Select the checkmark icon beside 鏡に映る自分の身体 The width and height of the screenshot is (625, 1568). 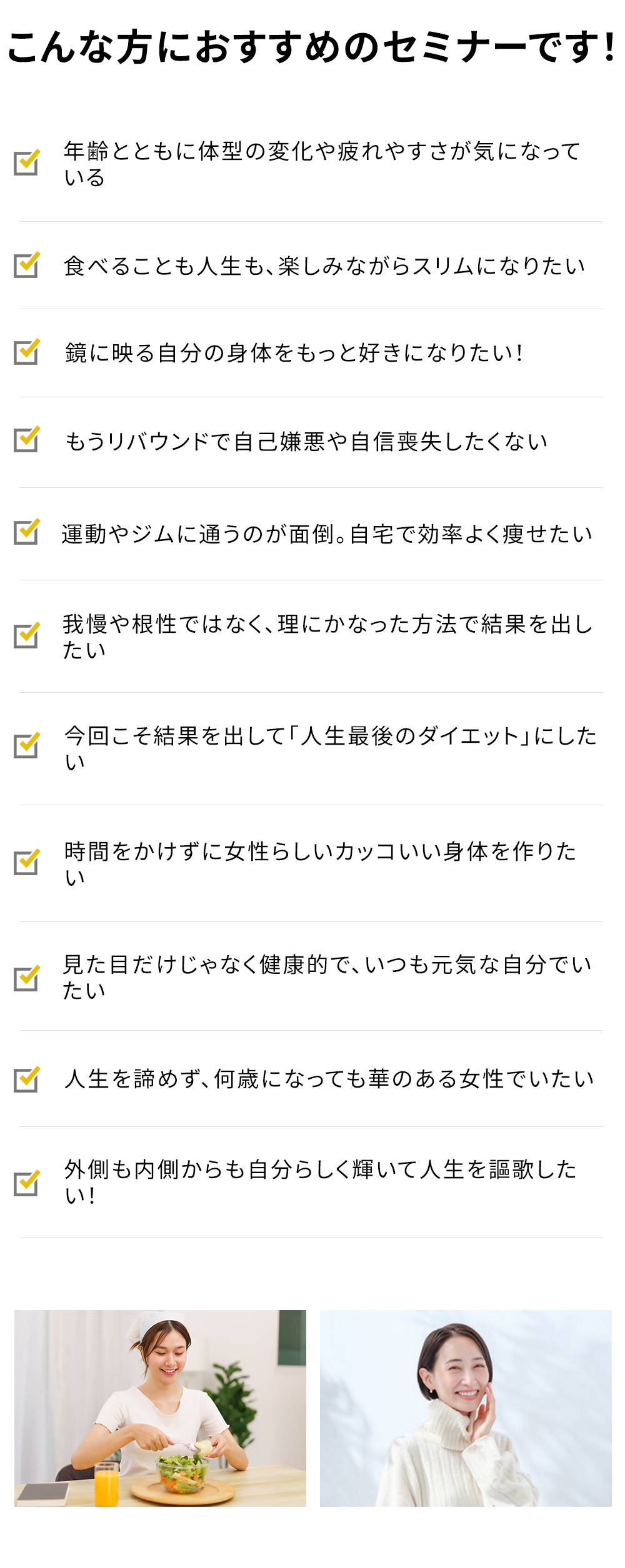point(27,352)
